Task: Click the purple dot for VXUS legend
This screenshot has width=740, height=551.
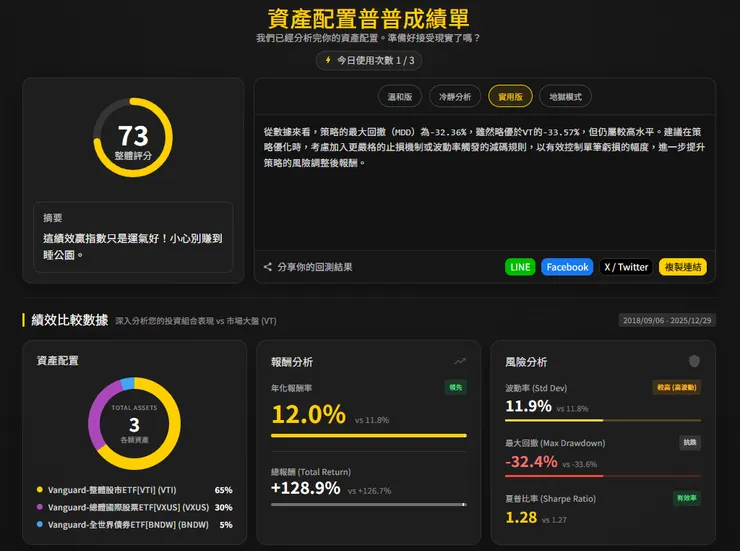Action: click(40, 507)
